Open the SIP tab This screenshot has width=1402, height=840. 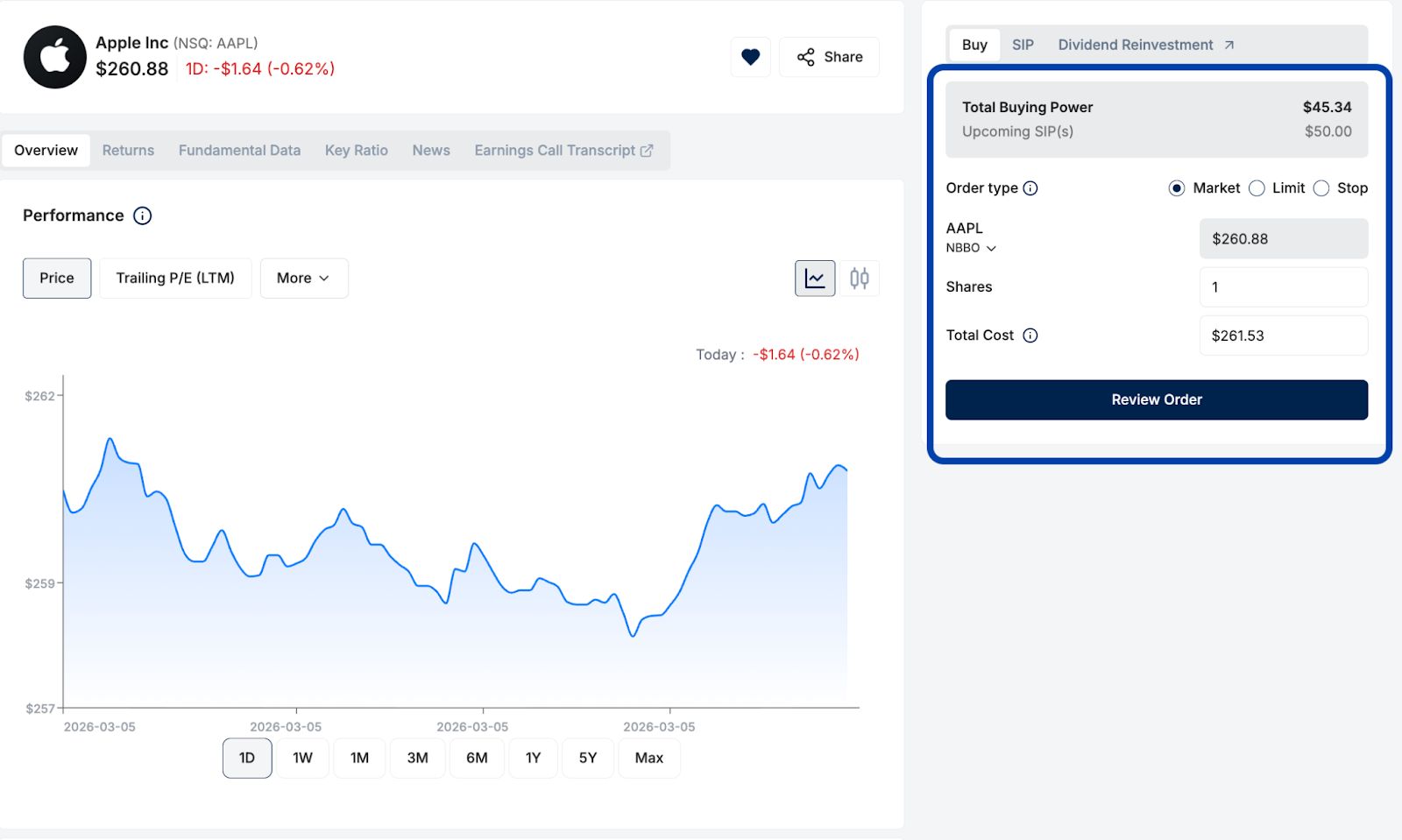point(1023,45)
